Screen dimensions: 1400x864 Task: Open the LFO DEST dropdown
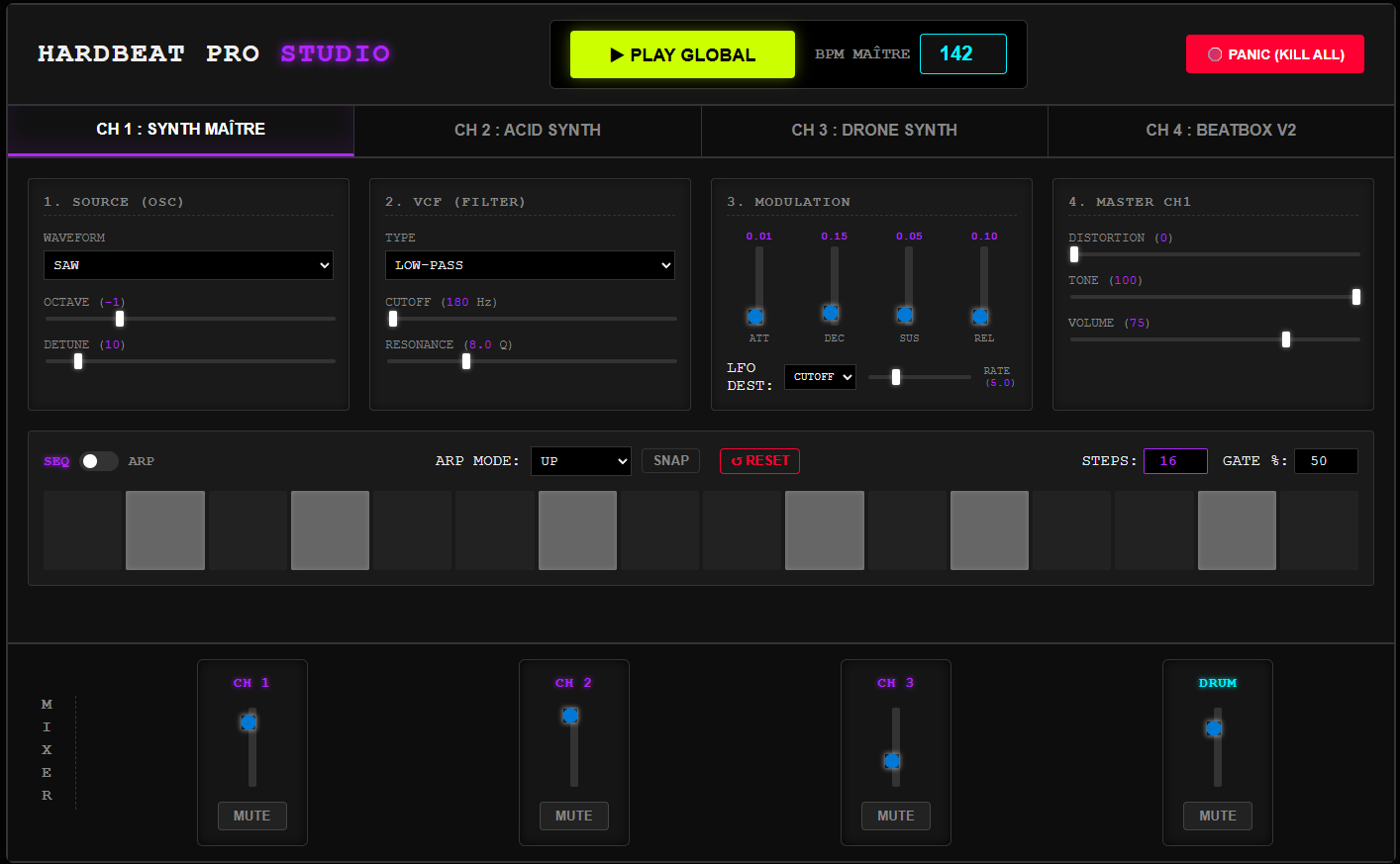point(820,376)
